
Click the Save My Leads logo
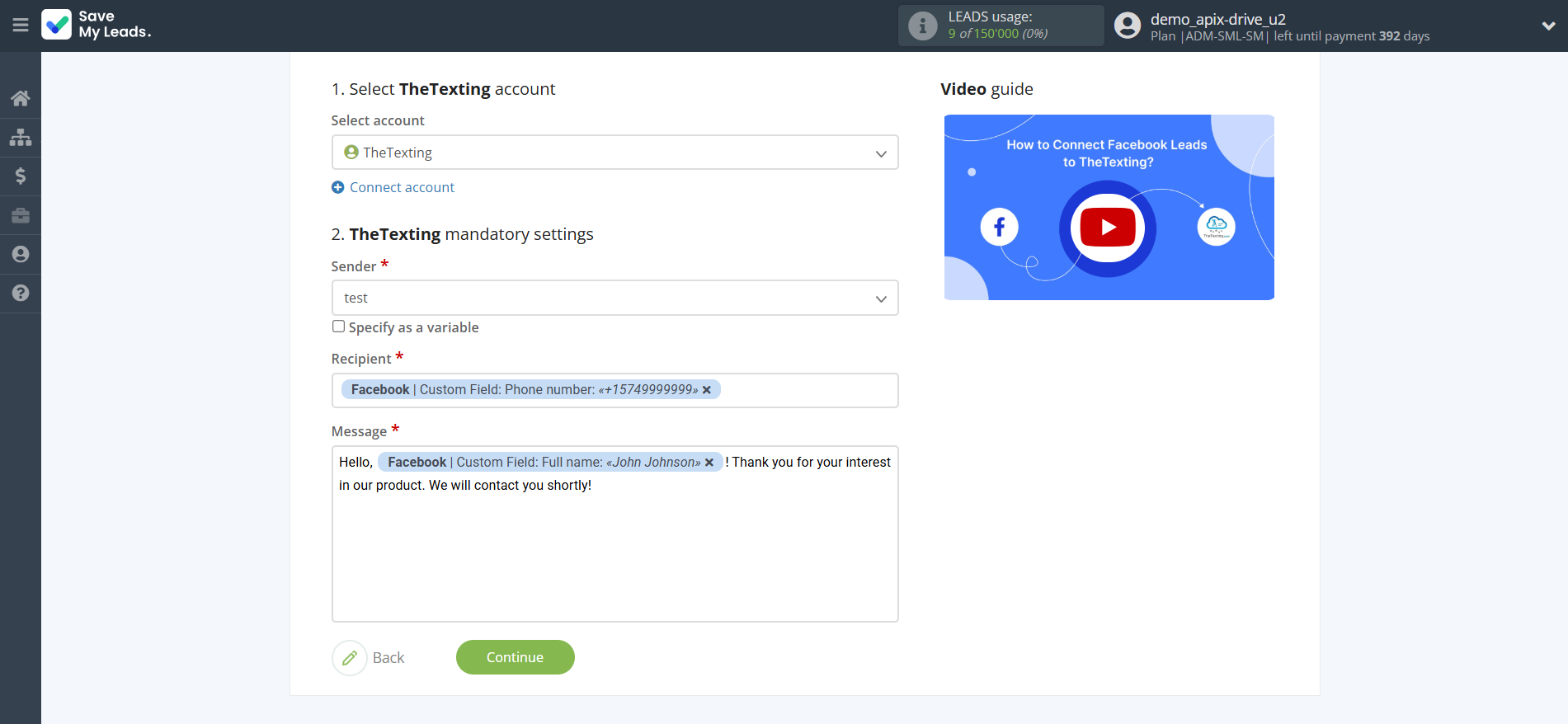tap(97, 25)
